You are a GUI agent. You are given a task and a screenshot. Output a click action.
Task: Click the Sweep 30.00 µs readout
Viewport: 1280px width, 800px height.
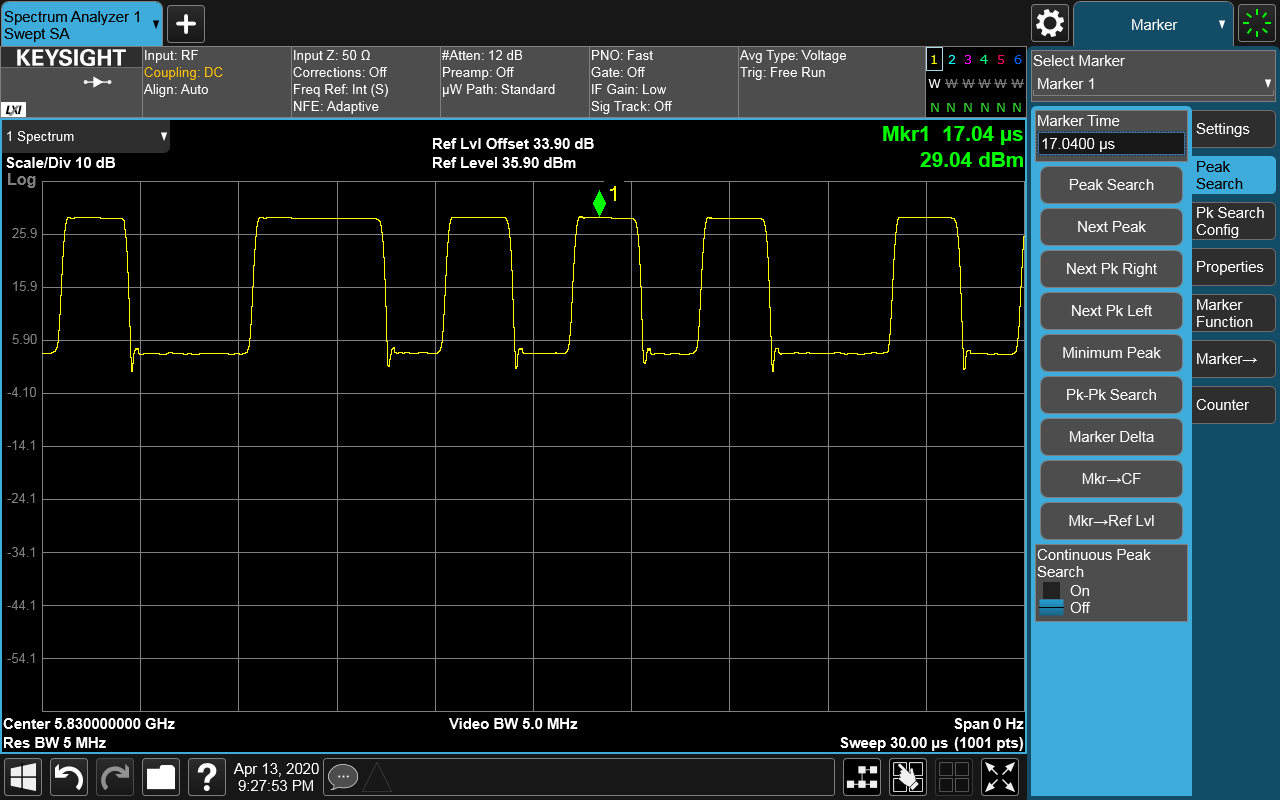click(932, 743)
